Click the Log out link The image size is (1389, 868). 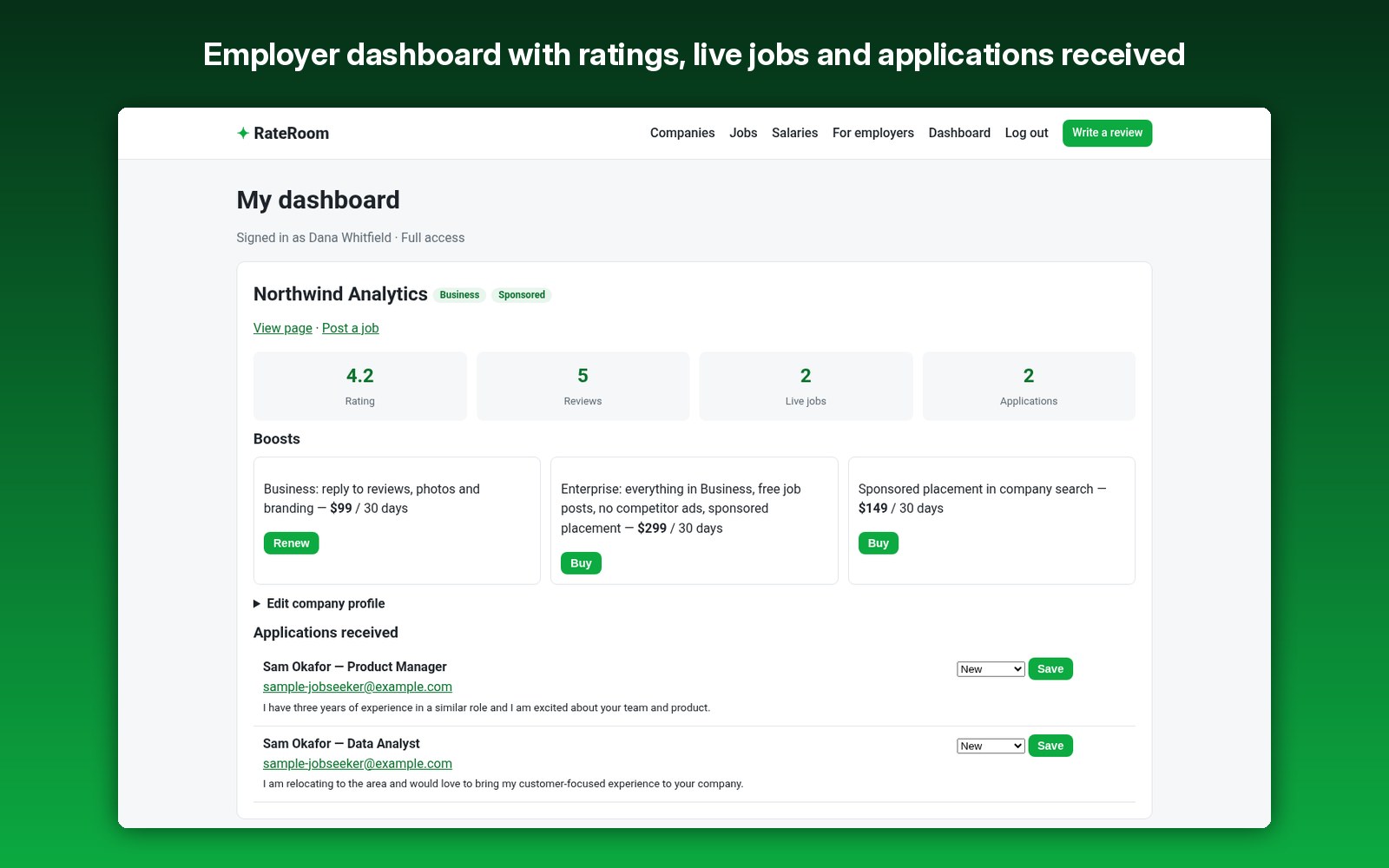(1026, 133)
